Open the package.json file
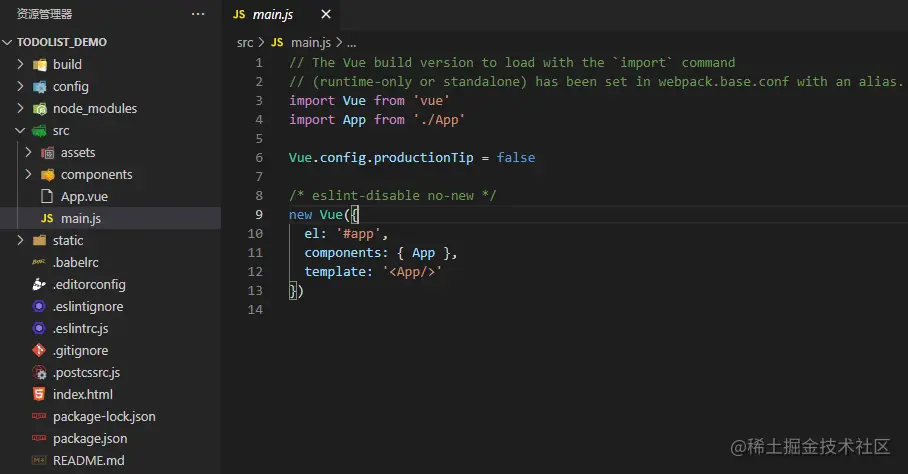The image size is (908, 474). 90,438
